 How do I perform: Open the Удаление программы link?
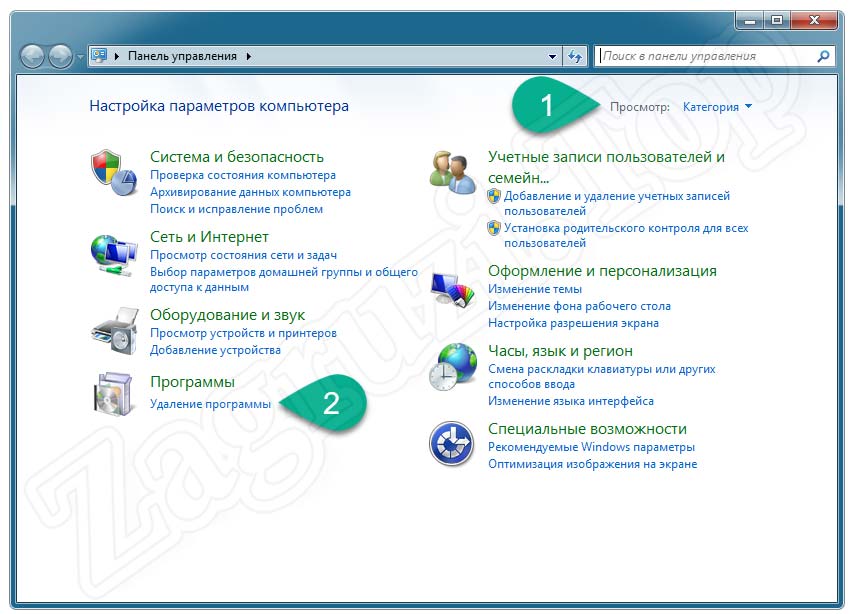pos(210,404)
